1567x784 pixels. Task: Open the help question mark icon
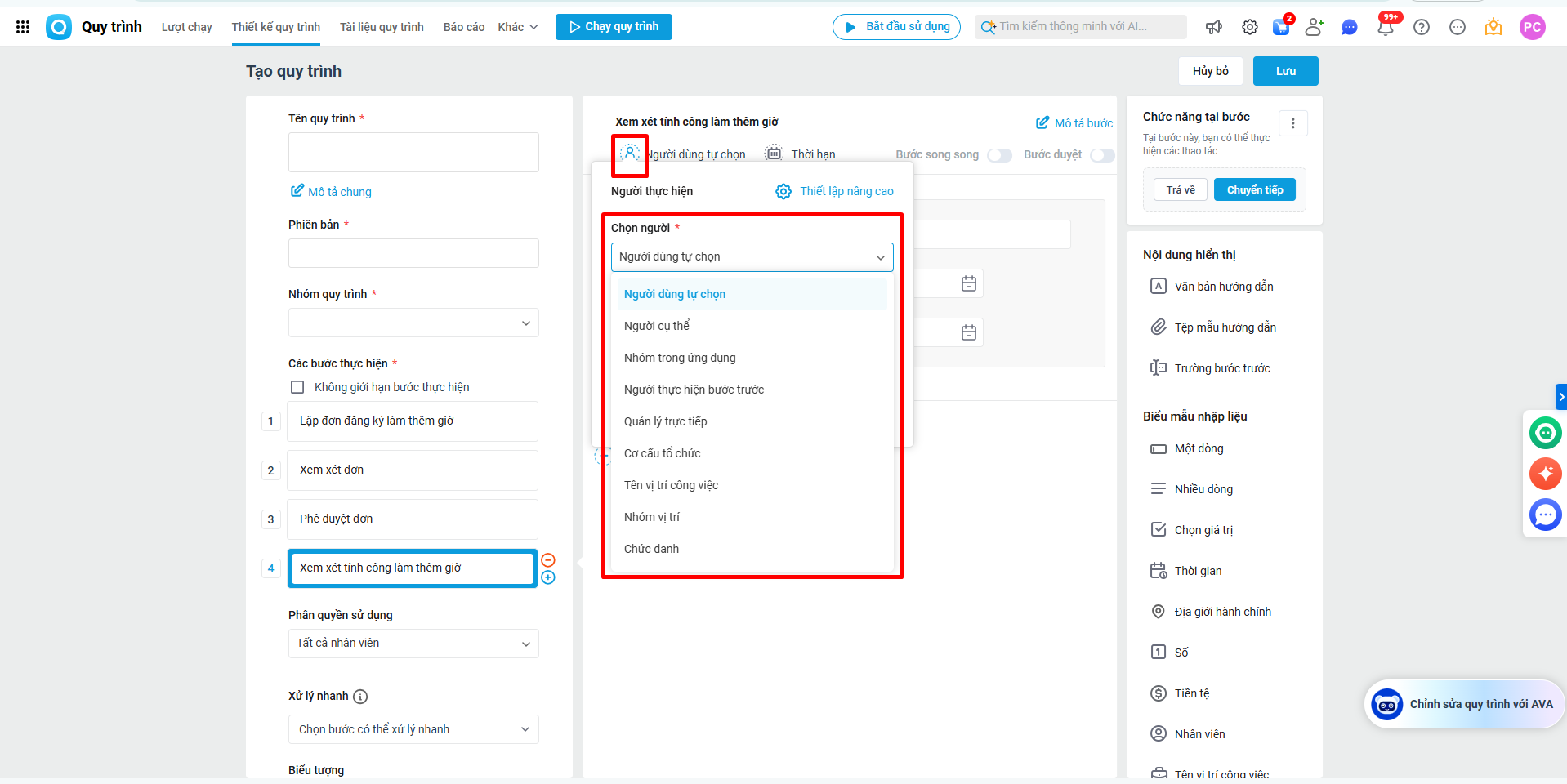click(1422, 27)
